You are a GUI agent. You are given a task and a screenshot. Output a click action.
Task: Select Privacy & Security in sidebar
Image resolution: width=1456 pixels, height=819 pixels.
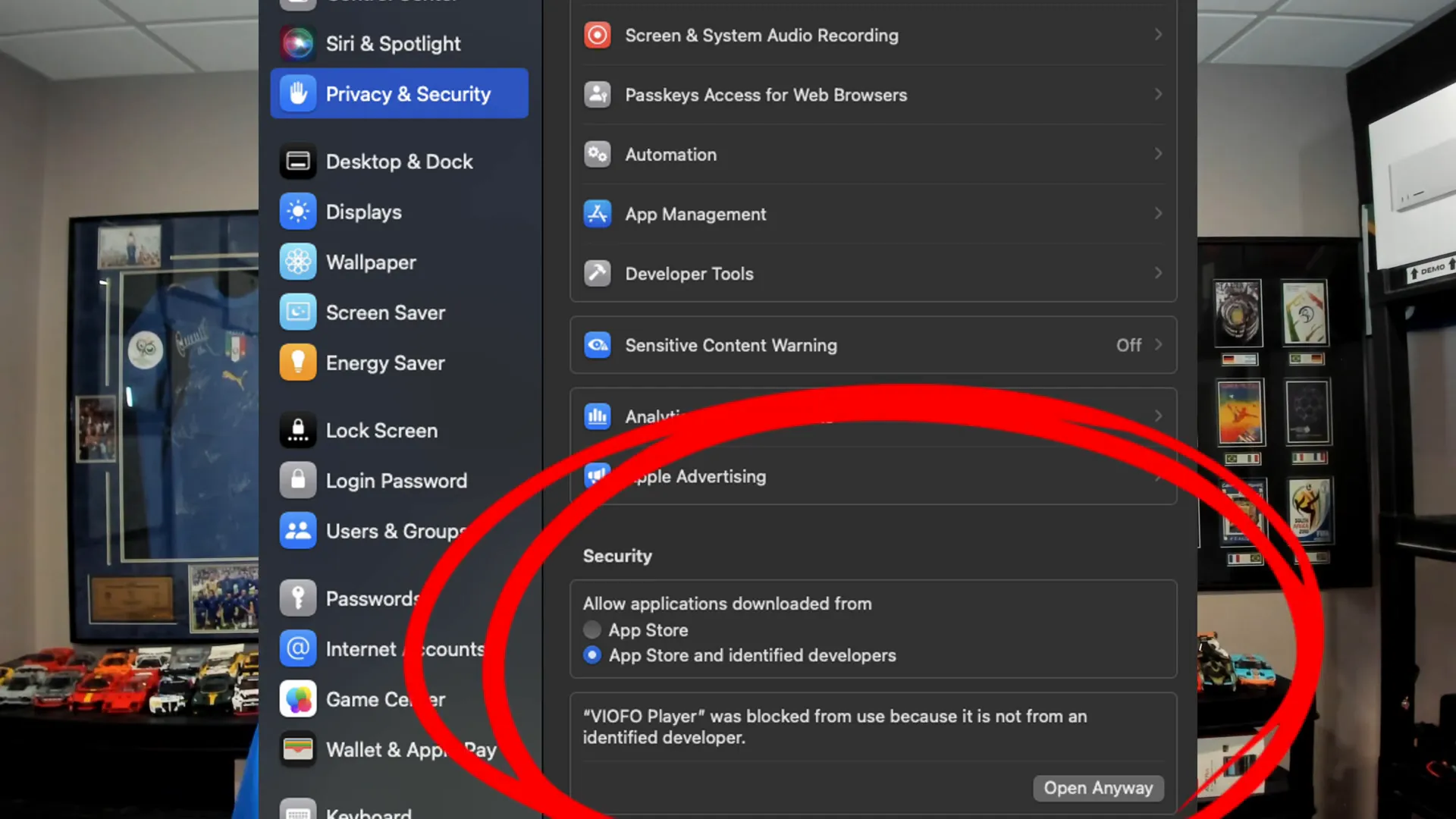pyautogui.click(x=399, y=93)
